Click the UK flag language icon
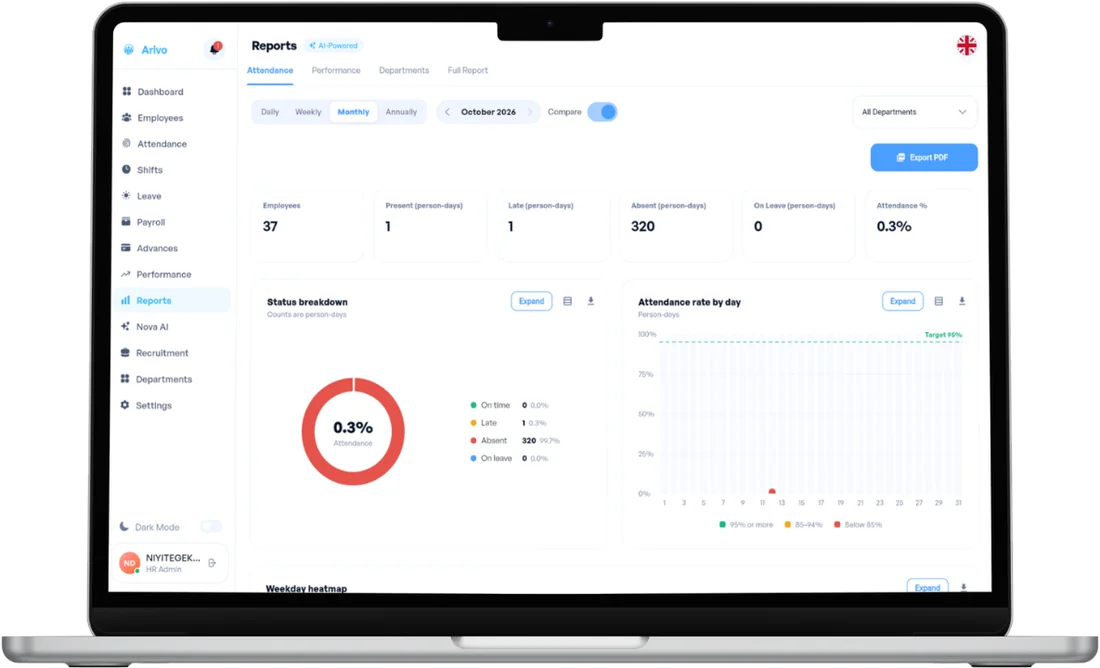 [967, 46]
